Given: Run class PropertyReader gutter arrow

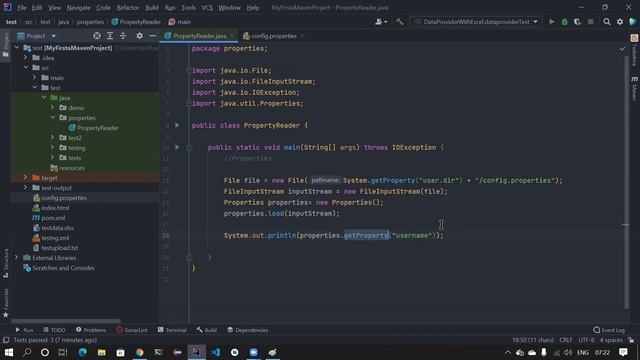Looking at the screenshot, I should click(177, 125).
